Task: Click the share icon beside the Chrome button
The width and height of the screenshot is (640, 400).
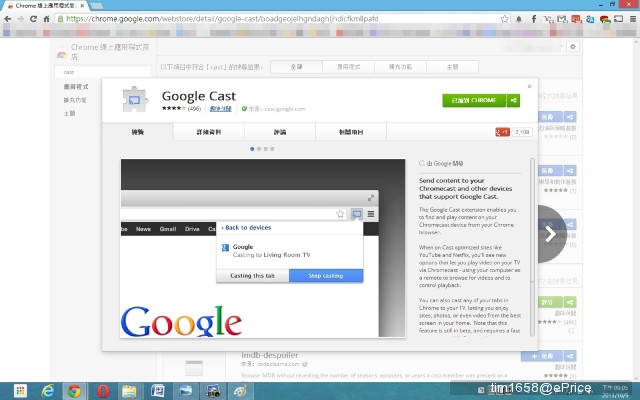Action: click(513, 100)
